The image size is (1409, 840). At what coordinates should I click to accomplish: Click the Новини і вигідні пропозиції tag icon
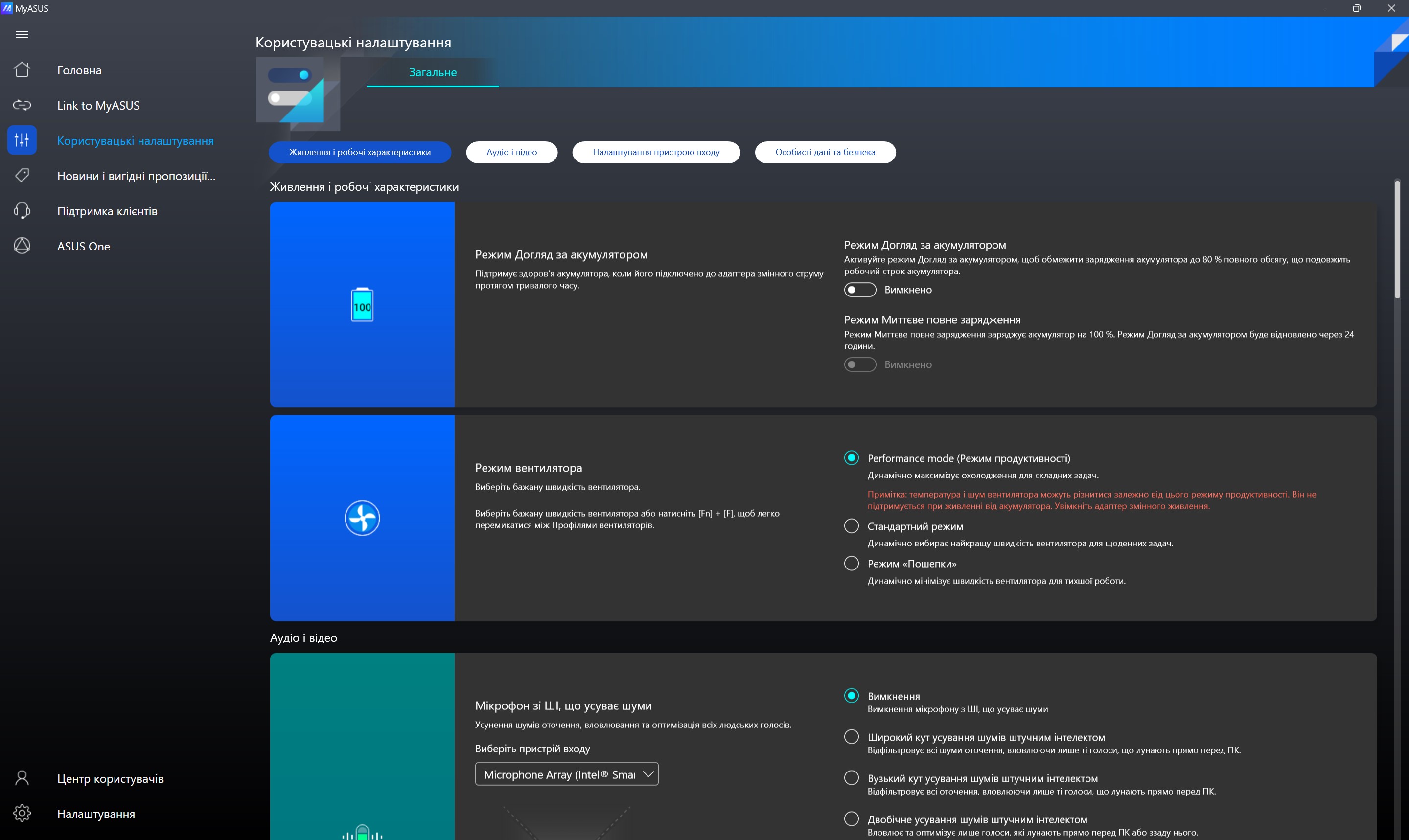click(x=22, y=176)
